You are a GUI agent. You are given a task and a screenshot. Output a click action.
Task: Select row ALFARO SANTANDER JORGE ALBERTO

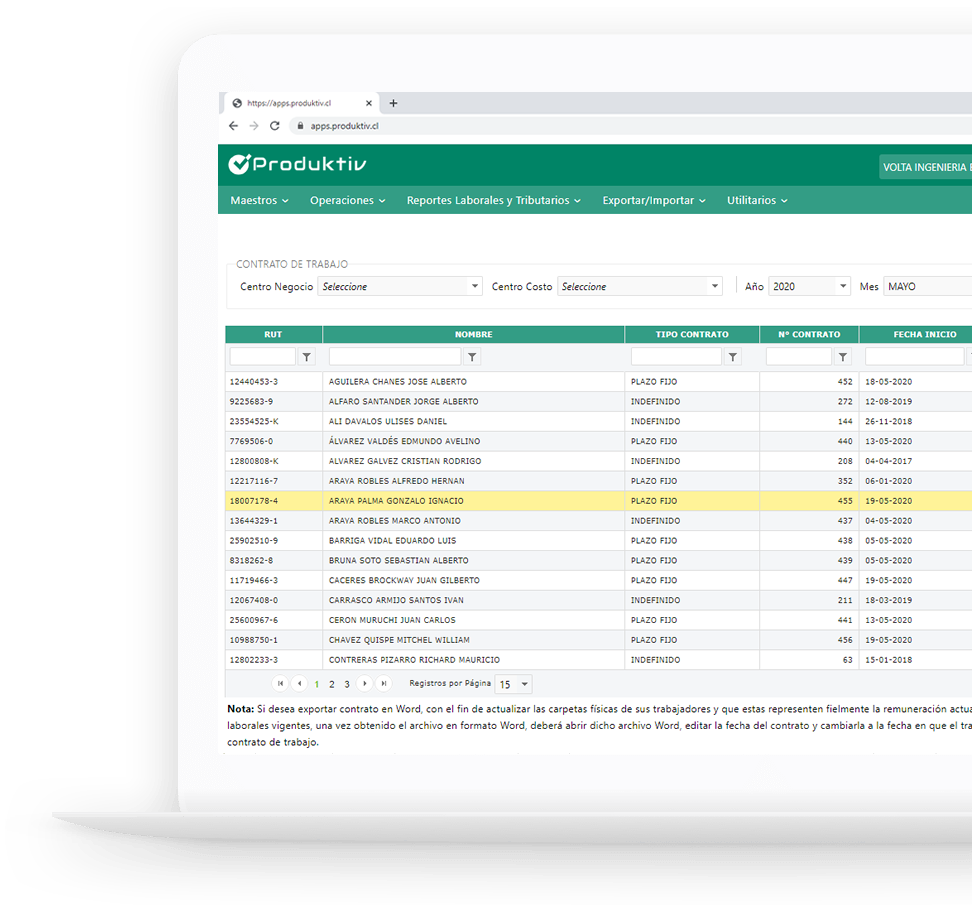(x=599, y=402)
